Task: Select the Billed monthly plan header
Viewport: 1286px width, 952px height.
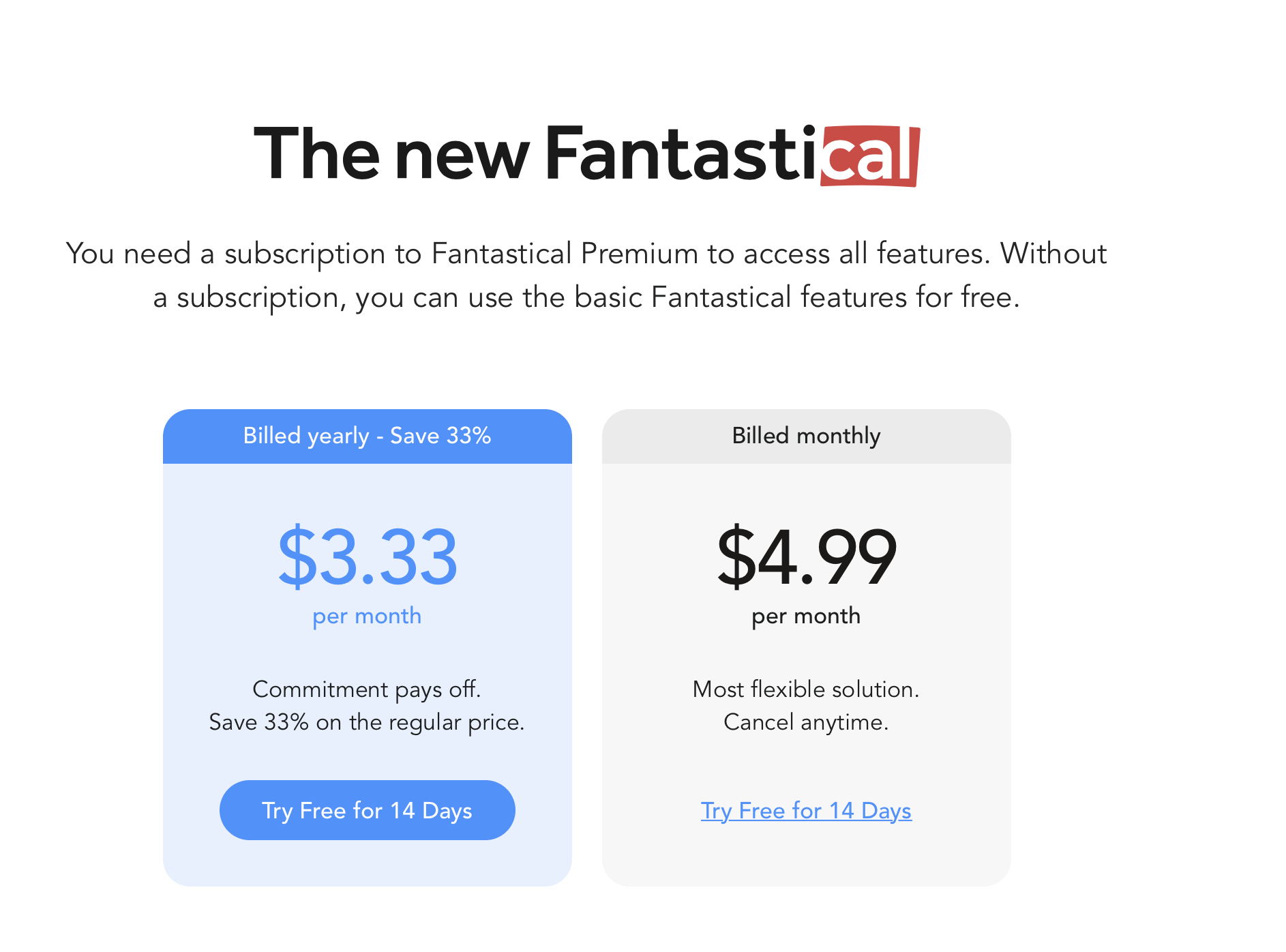Action: coord(806,436)
